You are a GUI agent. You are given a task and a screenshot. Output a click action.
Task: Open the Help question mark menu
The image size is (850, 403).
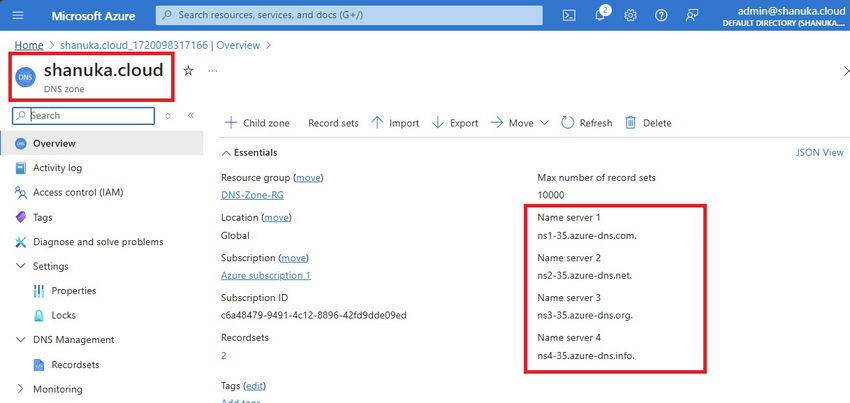[661, 15]
